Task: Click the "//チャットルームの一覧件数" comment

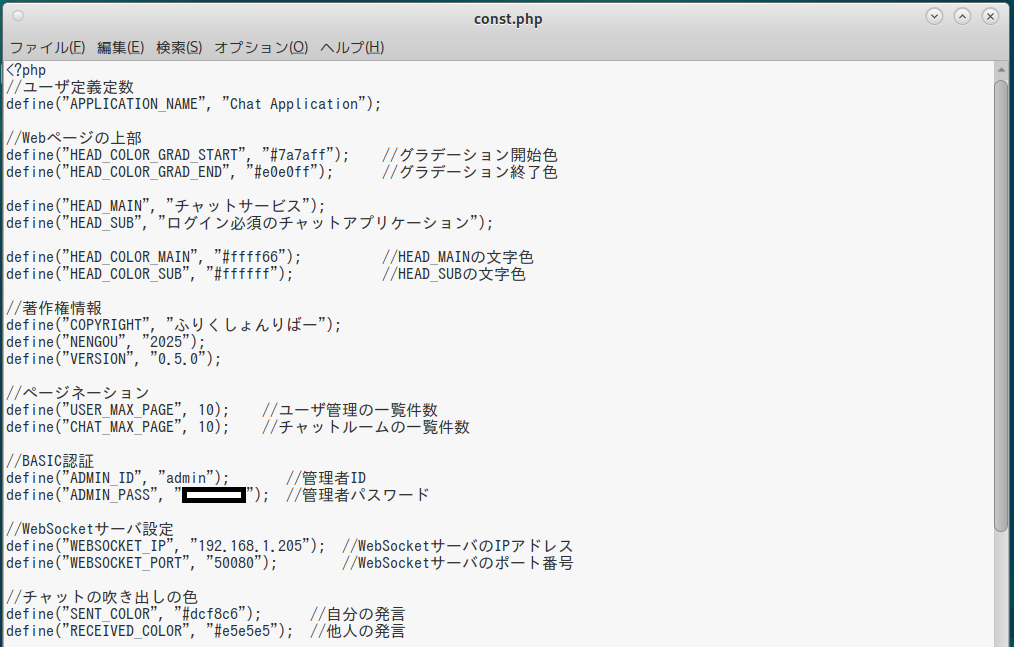Action: tap(366, 427)
